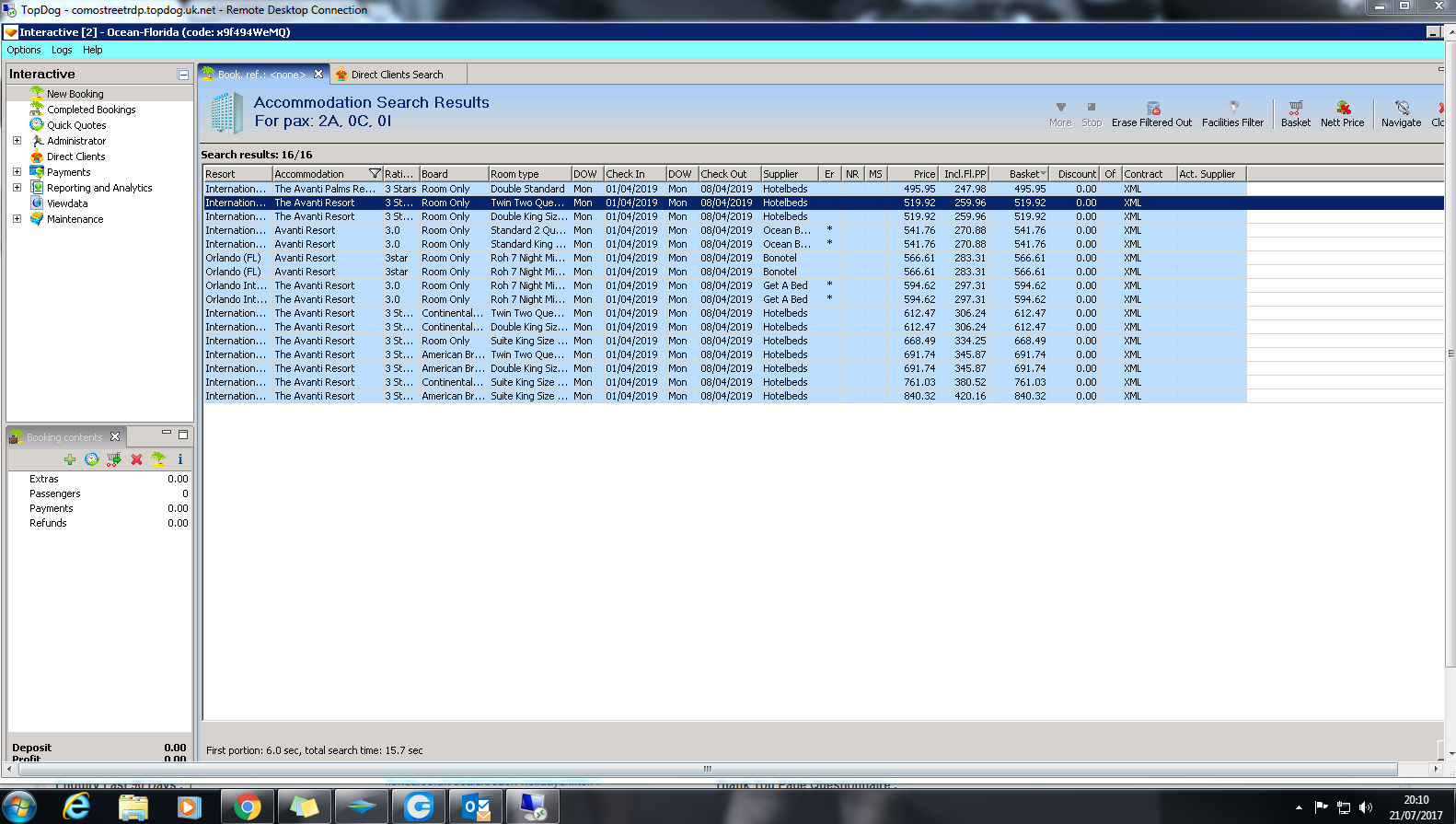Click the clock quick-quote icon in Booking contents

coord(92,459)
